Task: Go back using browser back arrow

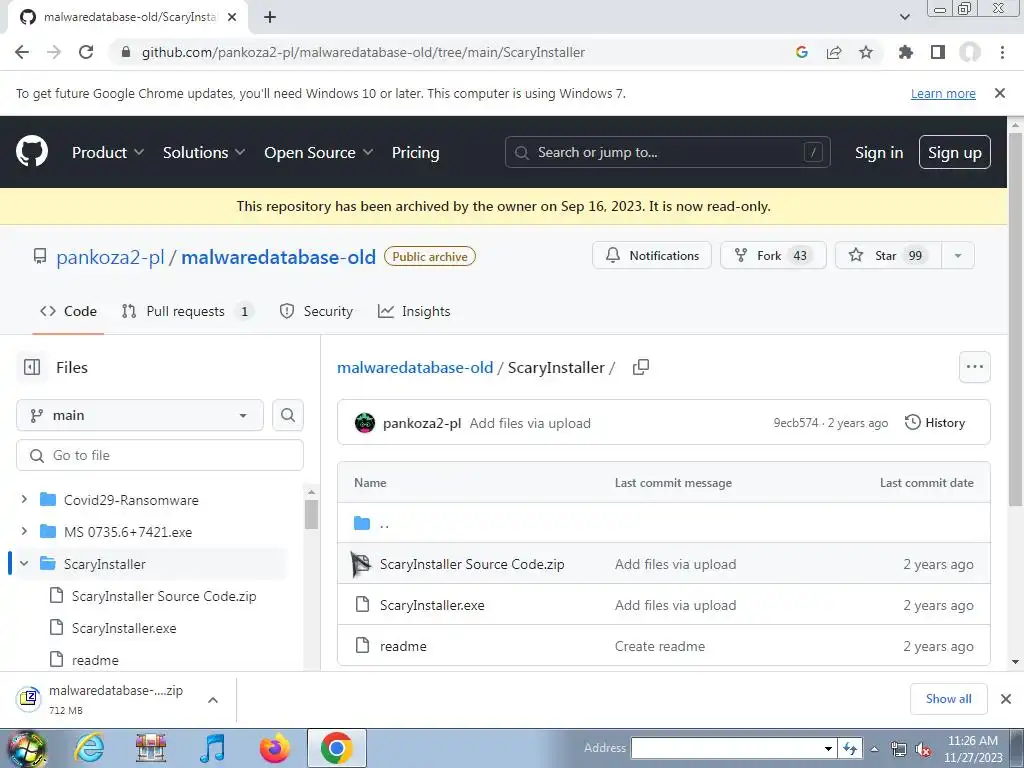Action: (x=22, y=52)
